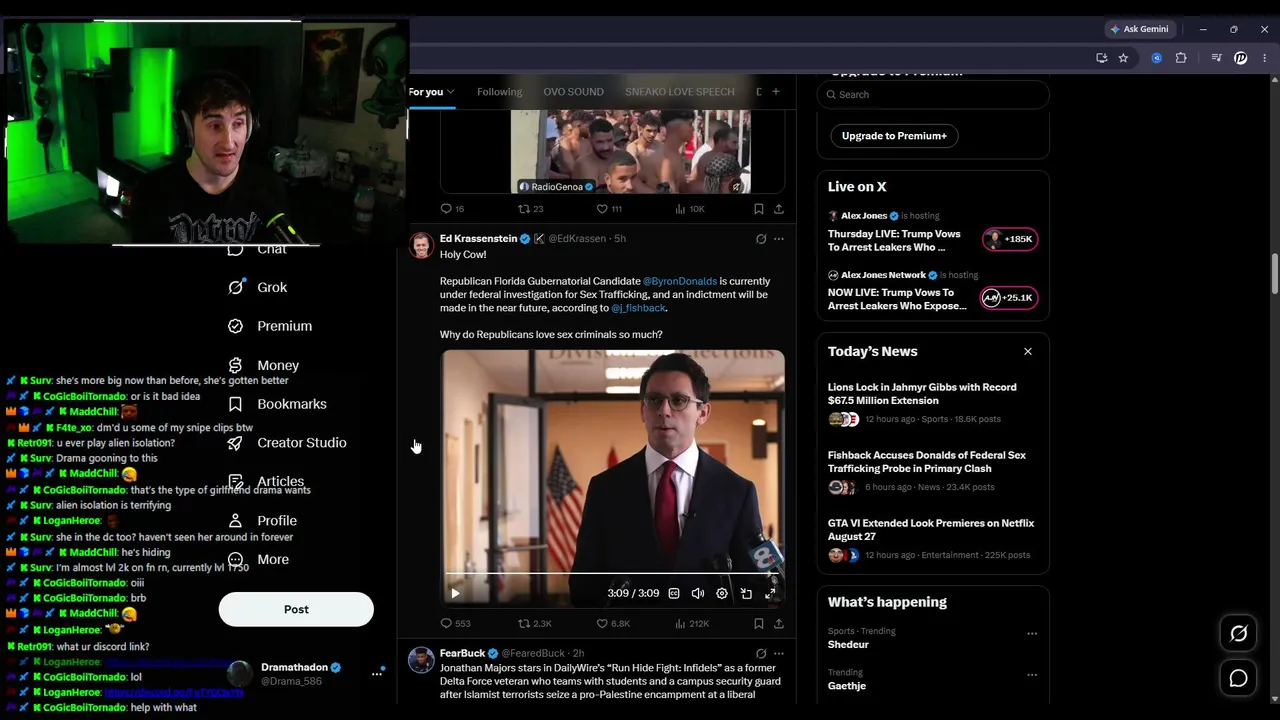
Task: Switch to the Following tab
Action: pyautogui.click(x=499, y=92)
